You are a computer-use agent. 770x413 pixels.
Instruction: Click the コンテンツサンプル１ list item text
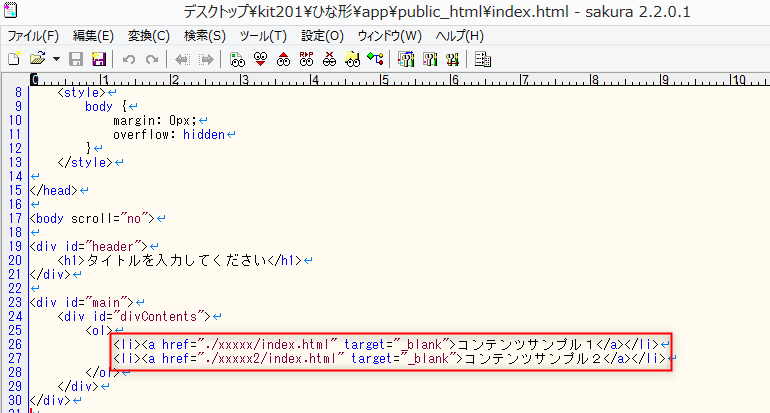(x=525, y=344)
